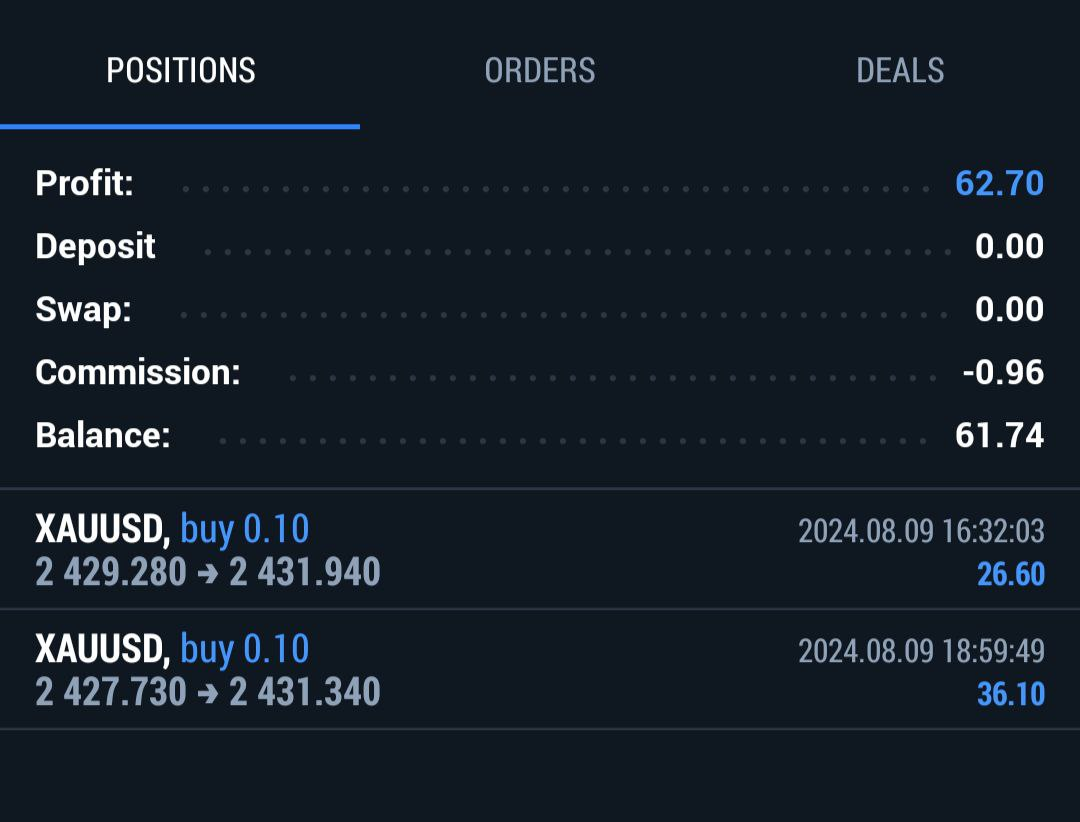1080x822 pixels.
Task: Click the 26.60 profit amount
Action: point(1010,574)
